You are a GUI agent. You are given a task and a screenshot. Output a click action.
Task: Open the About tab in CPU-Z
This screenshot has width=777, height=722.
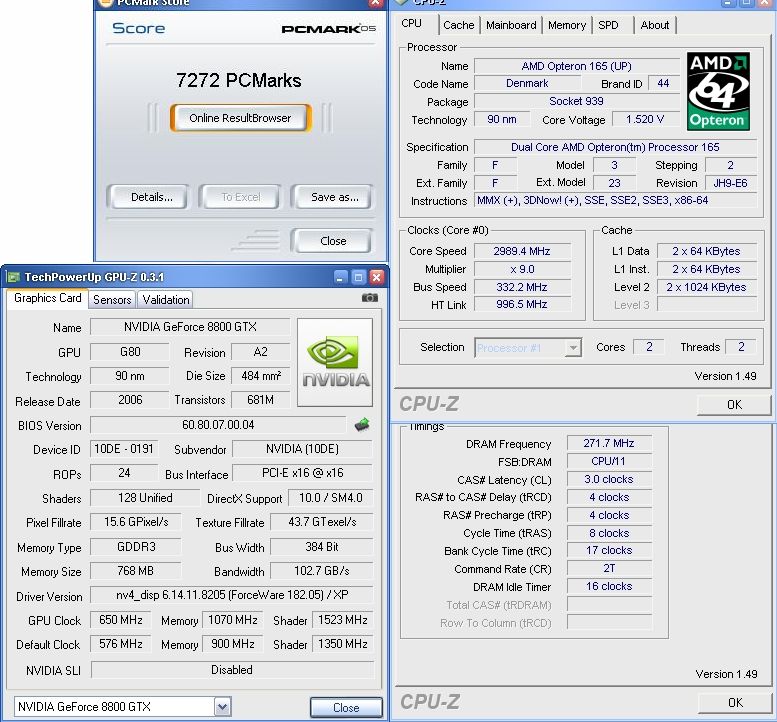click(655, 25)
